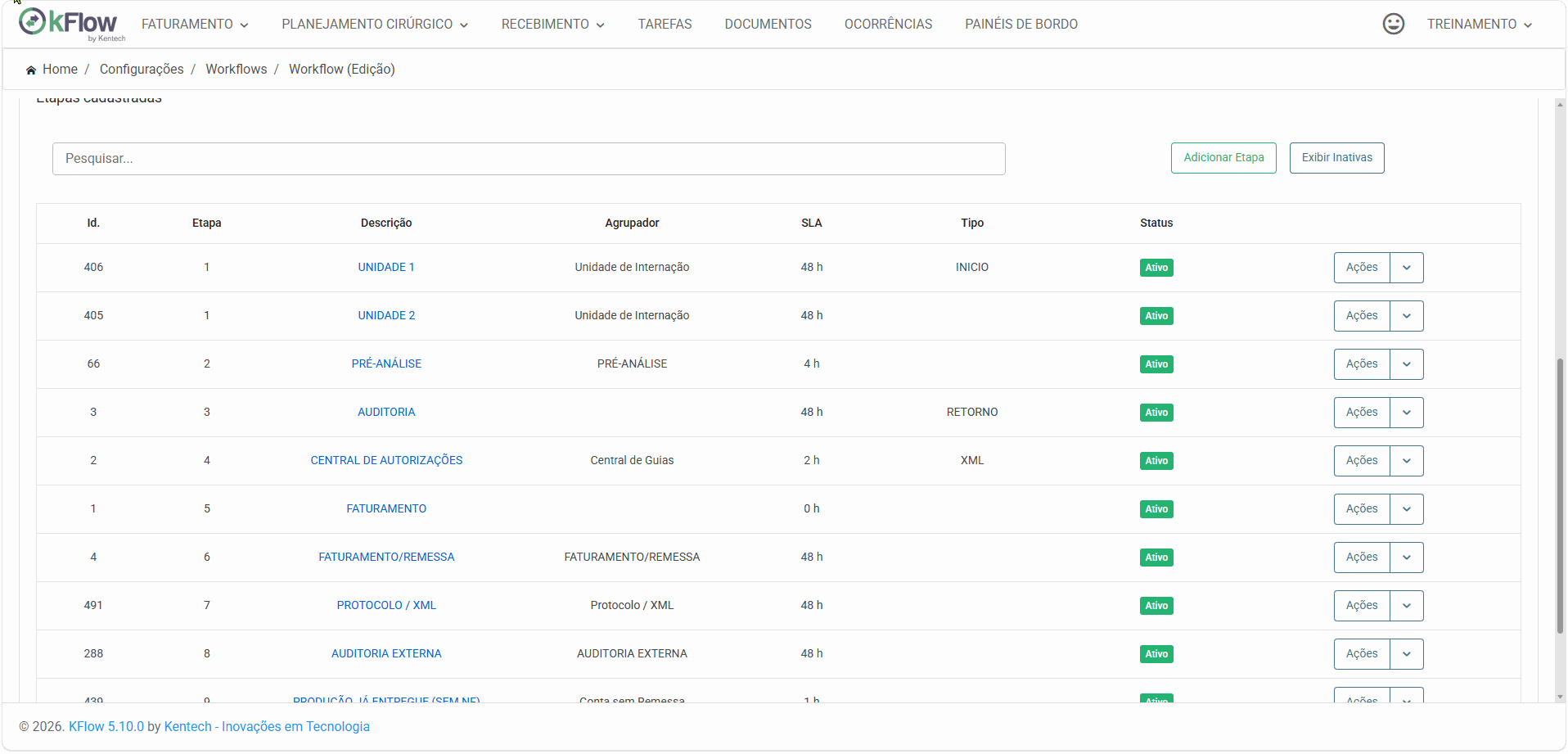Expand Ações dropdown arrow for UNIDADE 1
The image size is (1568, 754).
tap(1407, 268)
